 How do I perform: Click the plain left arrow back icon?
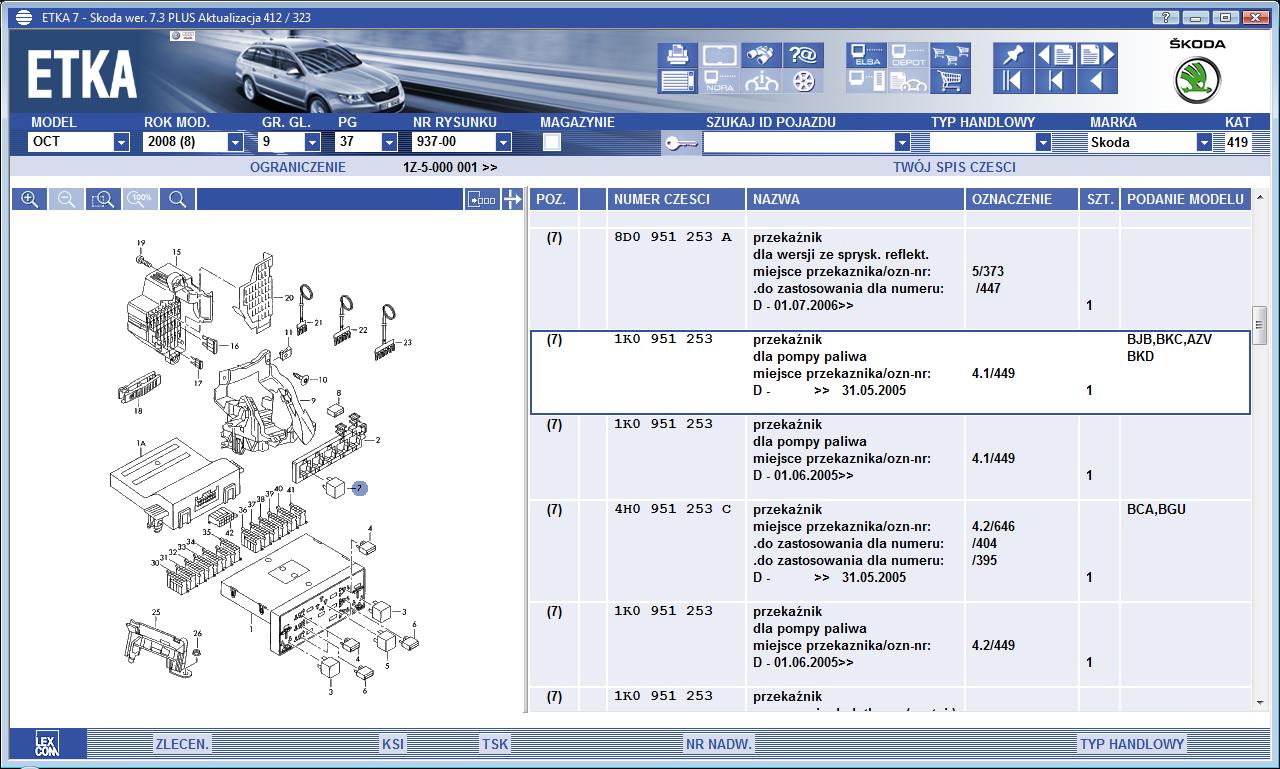1097,81
